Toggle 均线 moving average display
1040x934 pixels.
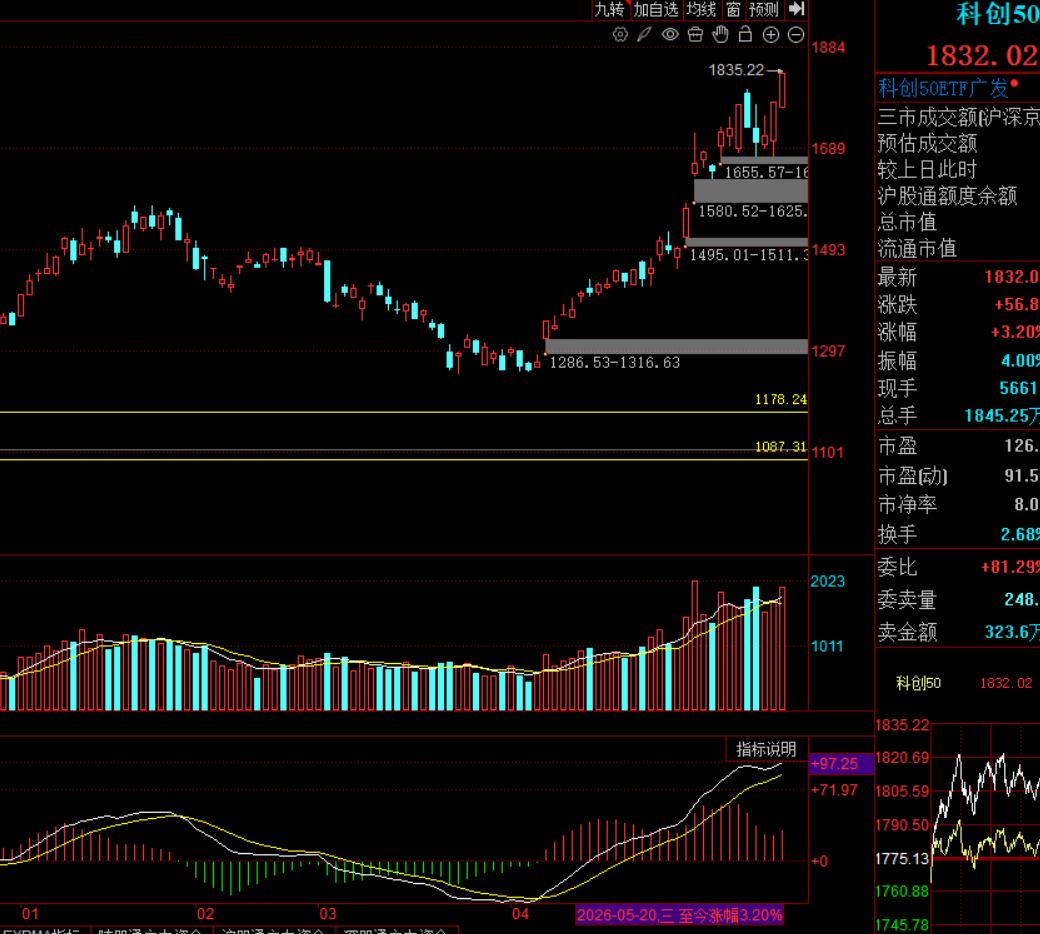click(701, 10)
